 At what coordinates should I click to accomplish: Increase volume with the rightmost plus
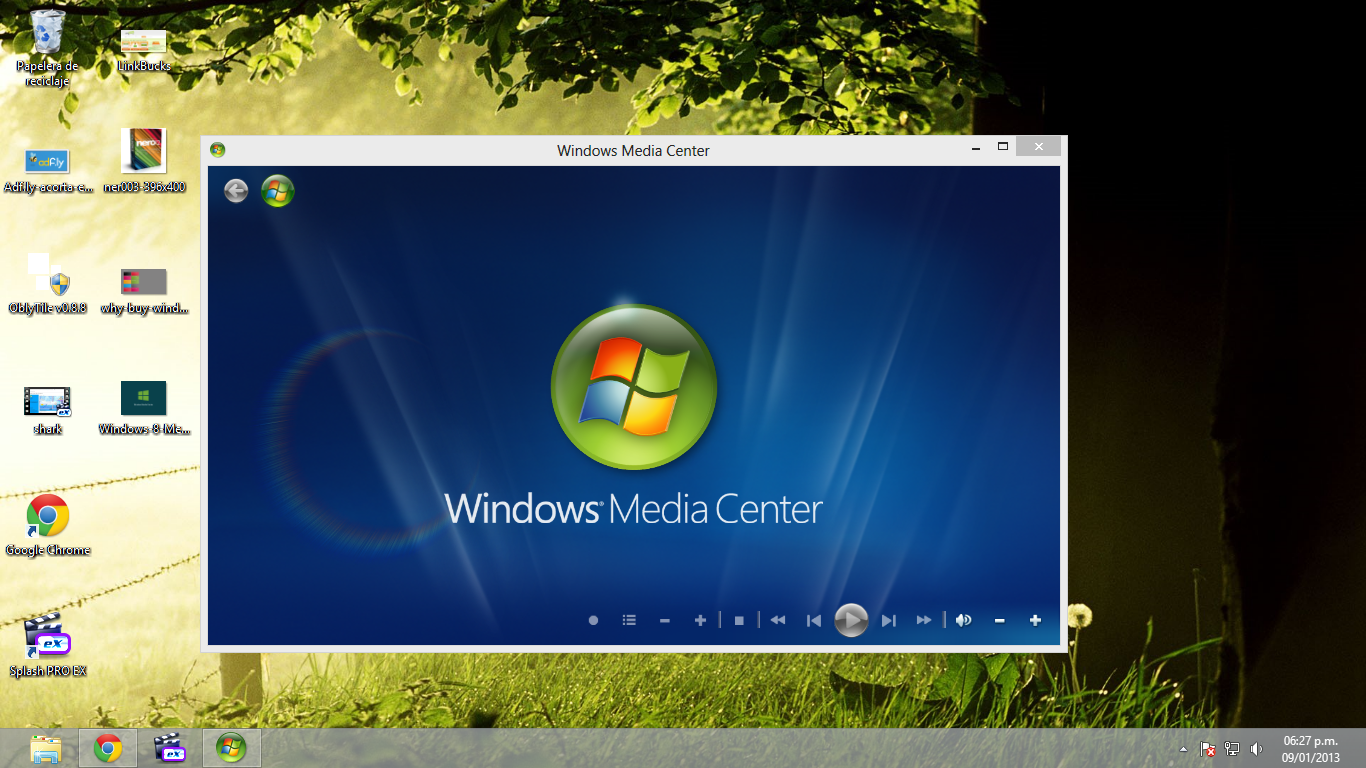pyautogui.click(x=1035, y=620)
